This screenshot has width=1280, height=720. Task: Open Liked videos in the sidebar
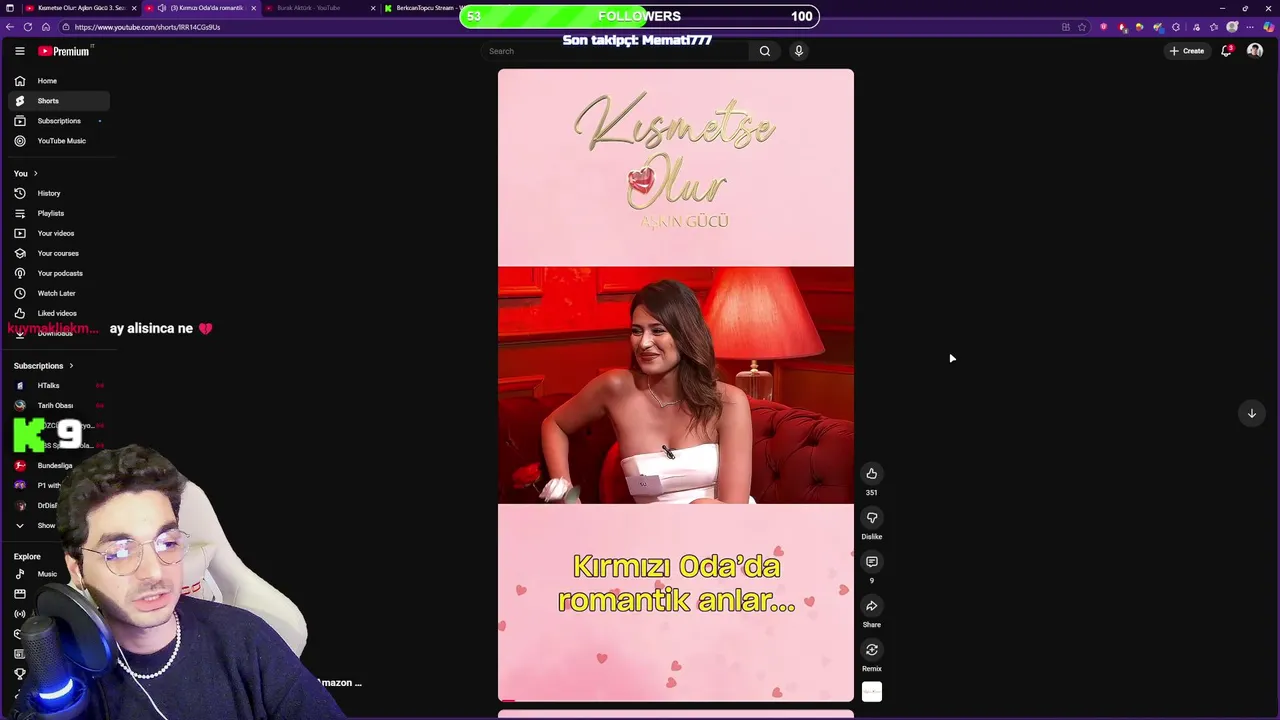[59, 313]
